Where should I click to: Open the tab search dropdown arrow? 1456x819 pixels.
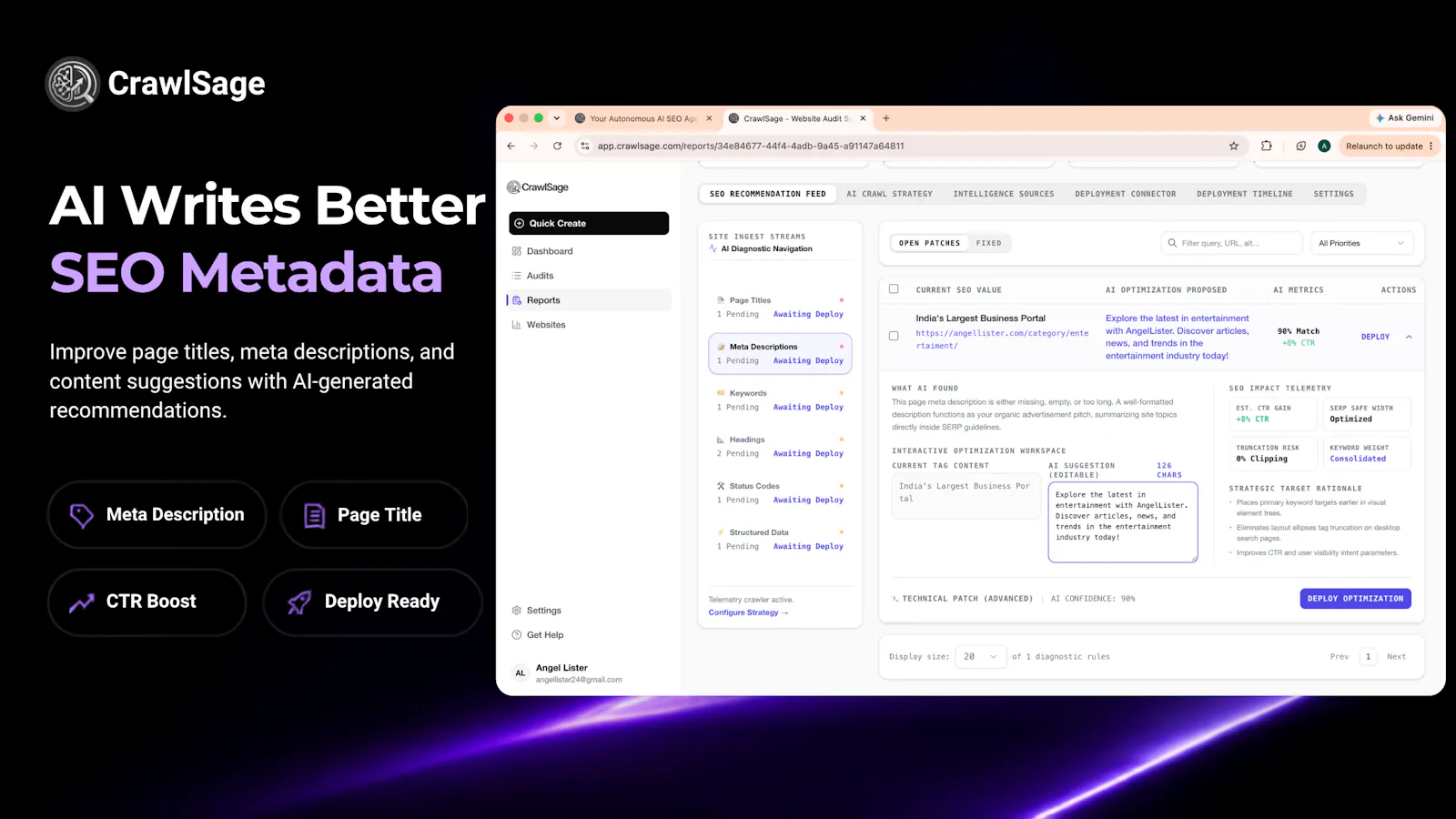pos(557,118)
